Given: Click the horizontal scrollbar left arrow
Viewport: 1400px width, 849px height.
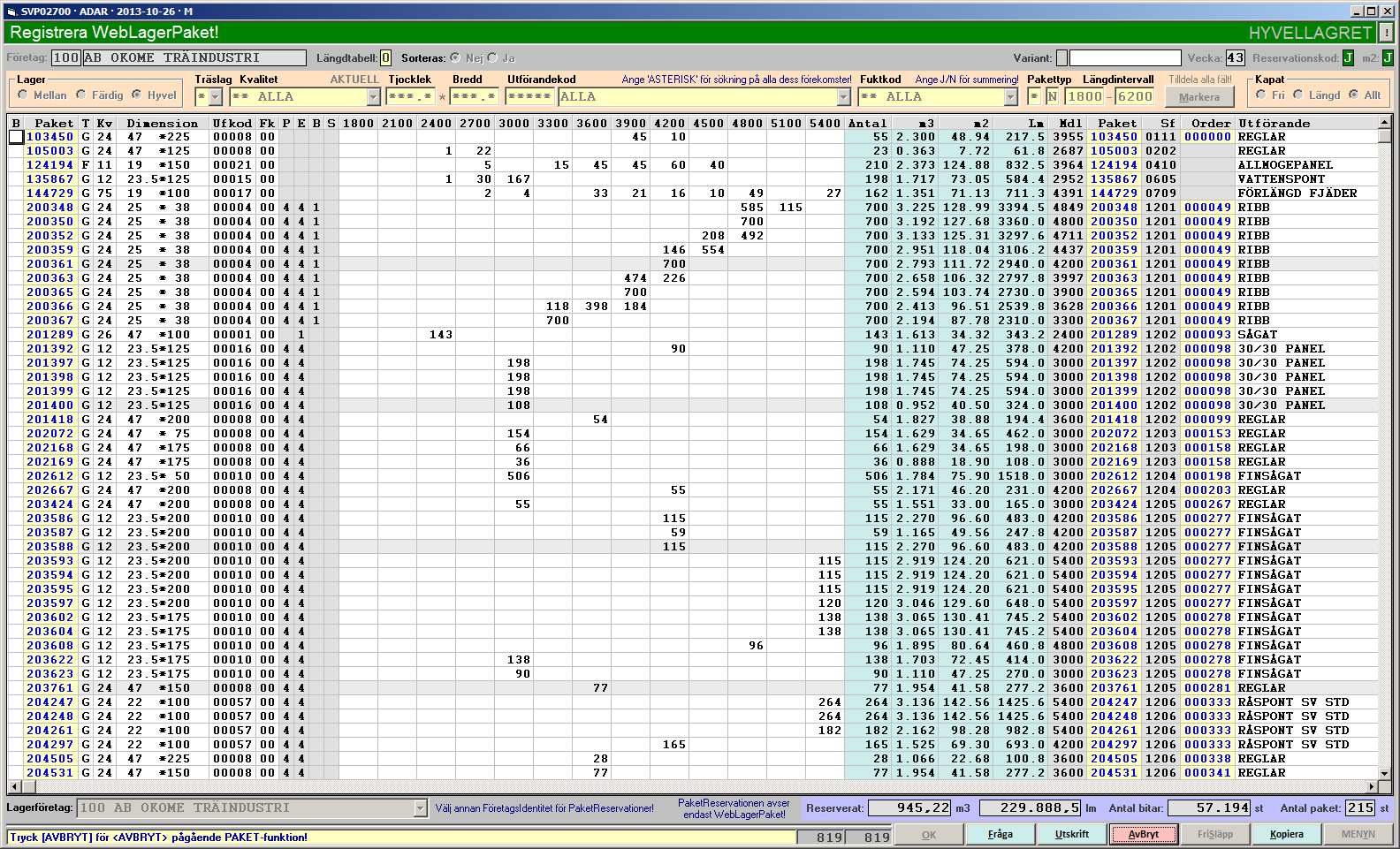Looking at the screenshot, I should coord(13,786).
